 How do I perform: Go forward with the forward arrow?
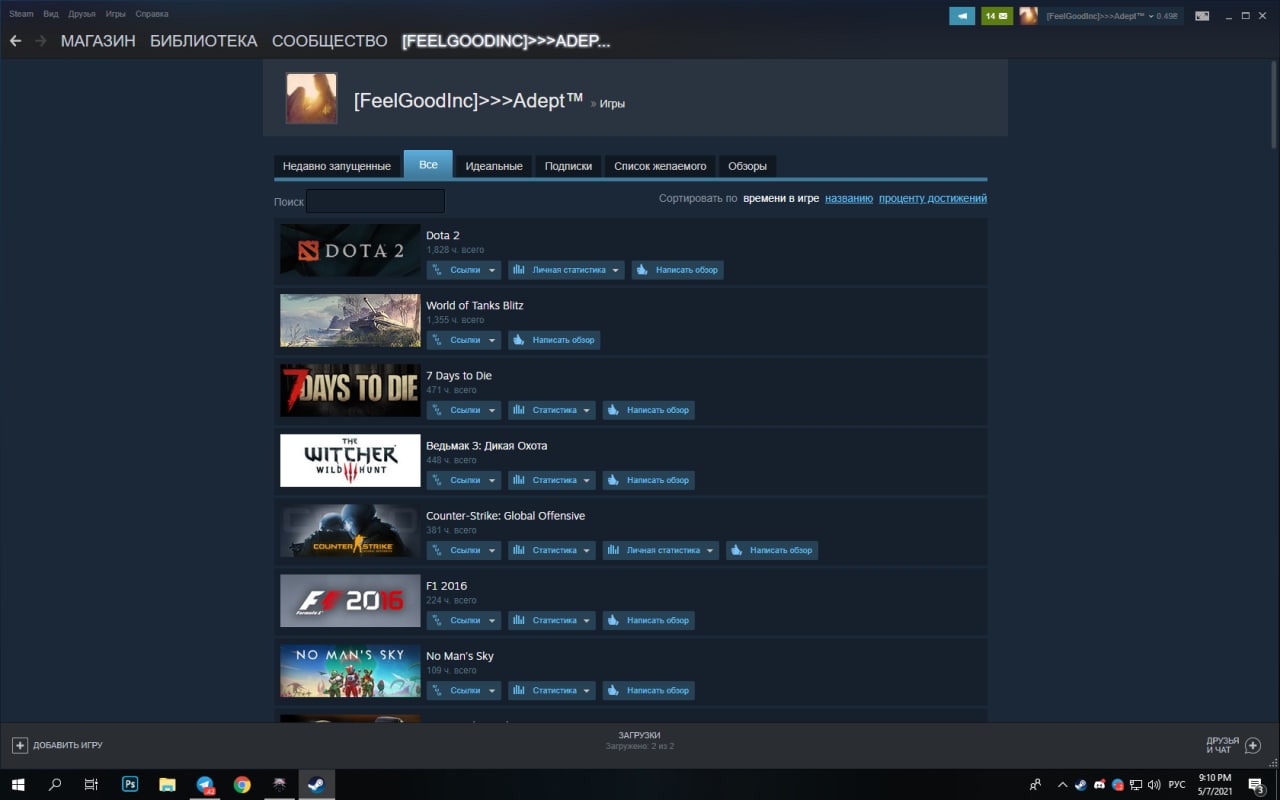pyautogui.click(x=41, y=41)
